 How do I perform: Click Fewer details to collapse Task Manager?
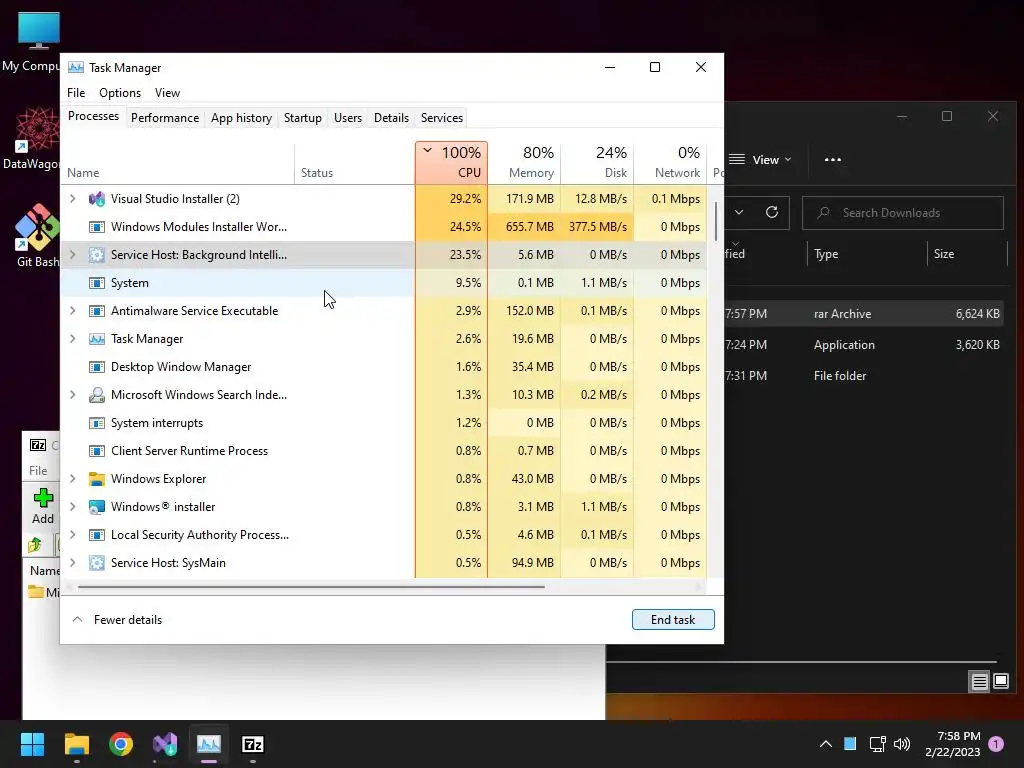(x=117, y=620)
